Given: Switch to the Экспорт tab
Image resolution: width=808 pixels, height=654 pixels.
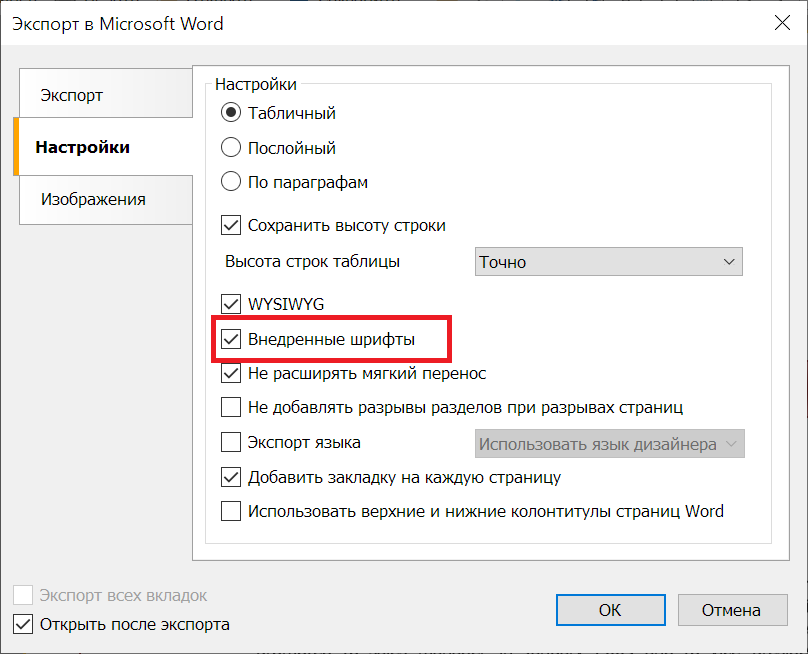Looking at the screenshot, I should tap(72, 96).
